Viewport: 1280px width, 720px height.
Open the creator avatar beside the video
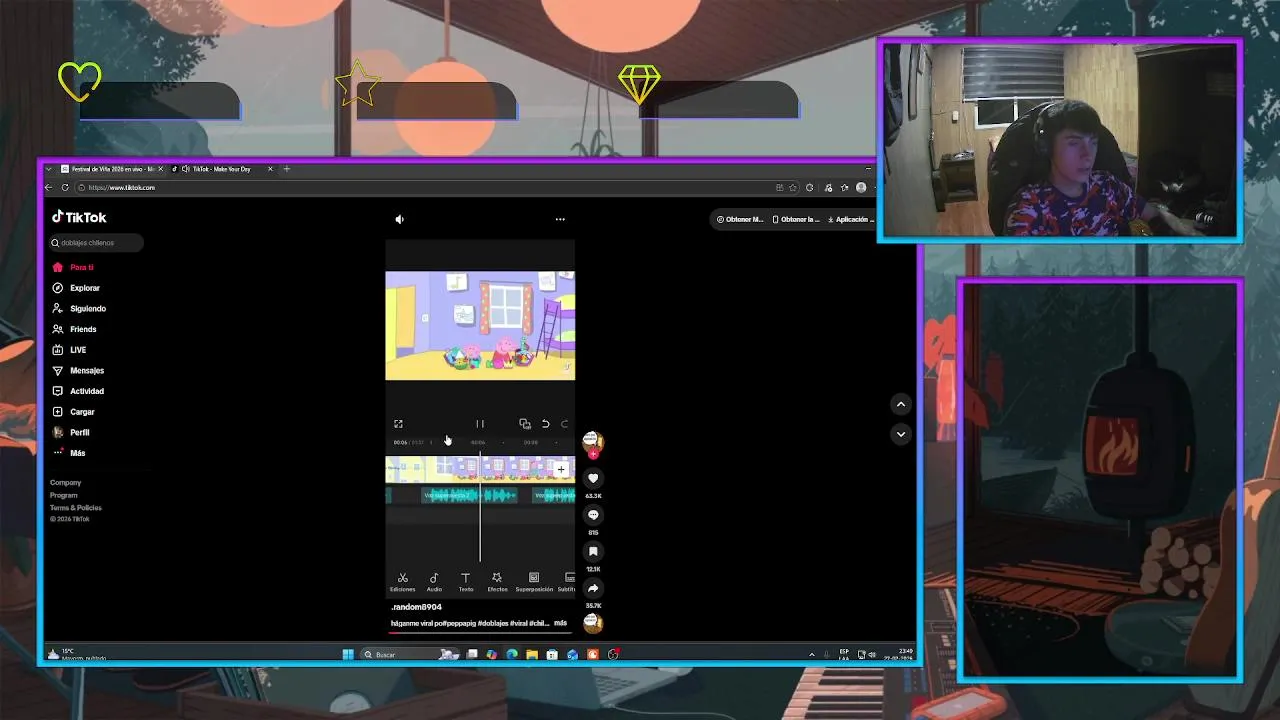(593, 440)
